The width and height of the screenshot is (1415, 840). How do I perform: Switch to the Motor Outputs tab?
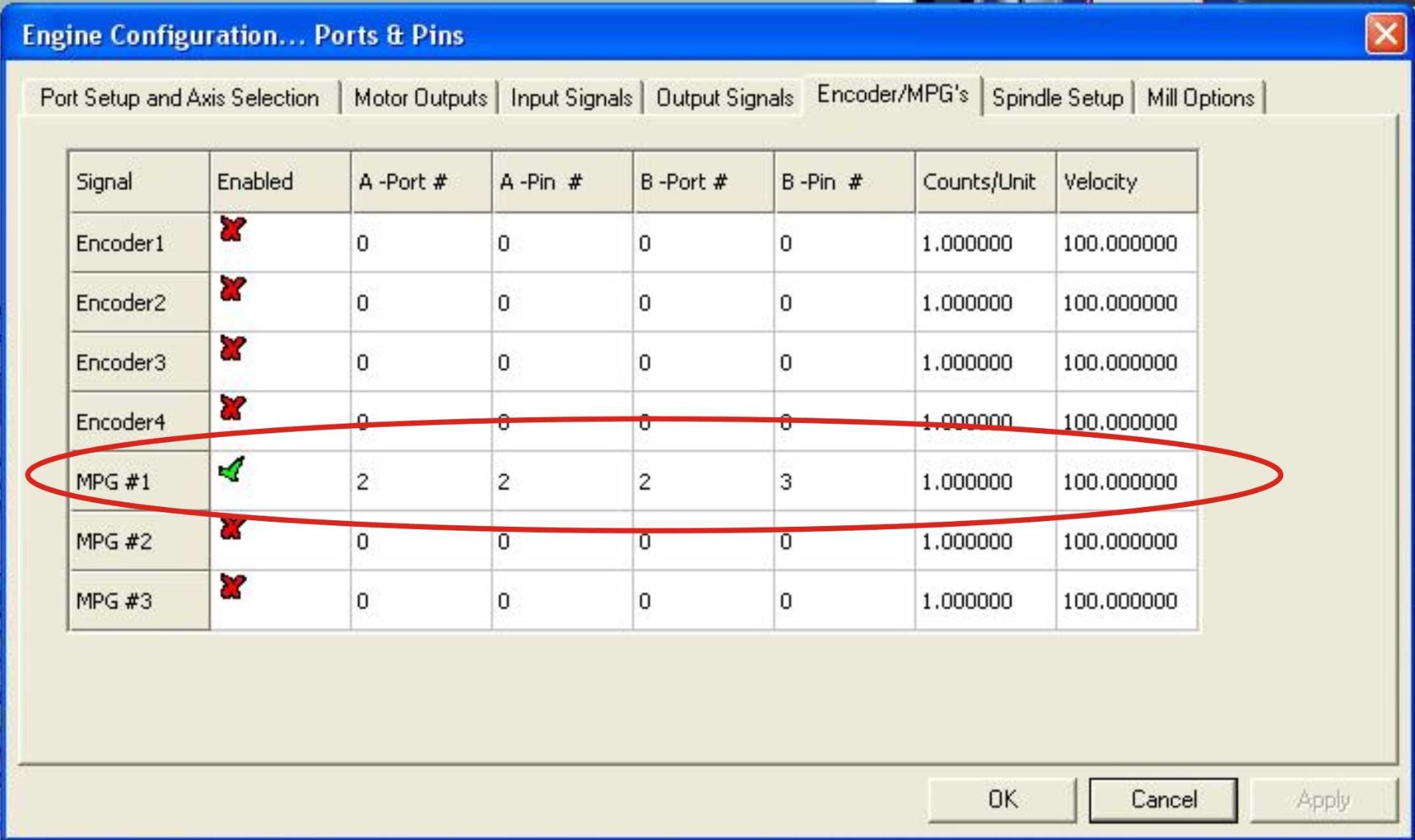coord(420,97)
